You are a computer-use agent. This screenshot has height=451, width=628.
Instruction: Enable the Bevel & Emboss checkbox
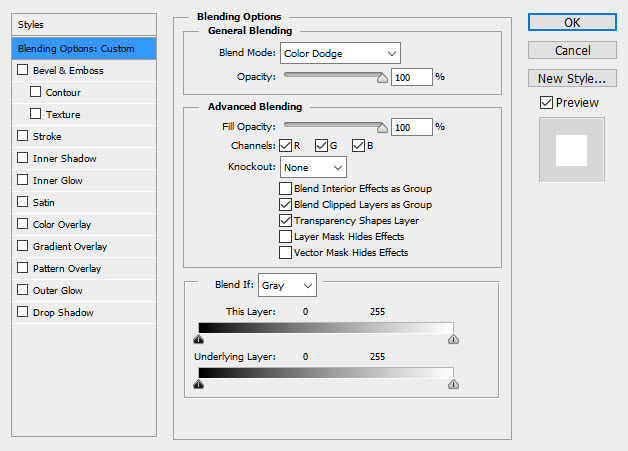23,71
